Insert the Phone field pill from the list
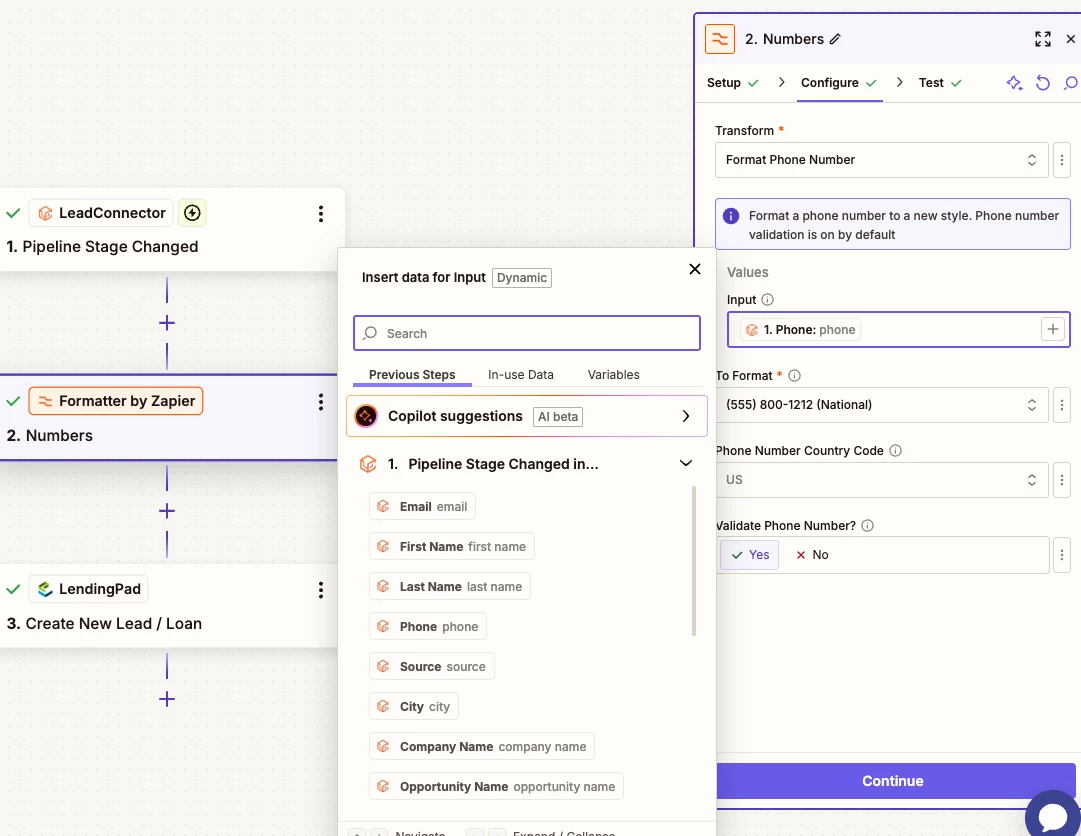Viewport: 1081px width, 836px height. coord(427,626)
